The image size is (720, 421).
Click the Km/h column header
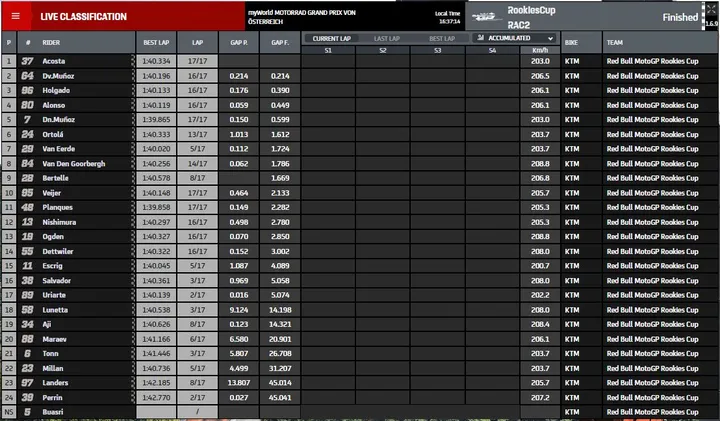[x=540, y=50]
